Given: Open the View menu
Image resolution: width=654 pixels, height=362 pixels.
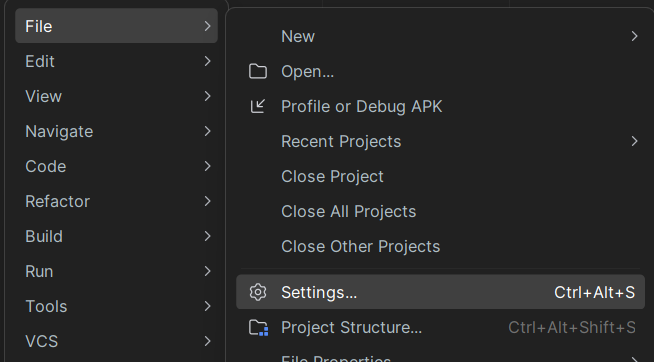Looking at the screenshot, I should [x=116, y=96].
